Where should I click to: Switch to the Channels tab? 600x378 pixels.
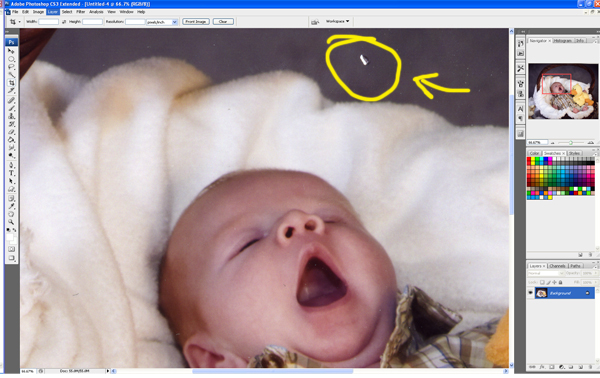pos(557,266)
